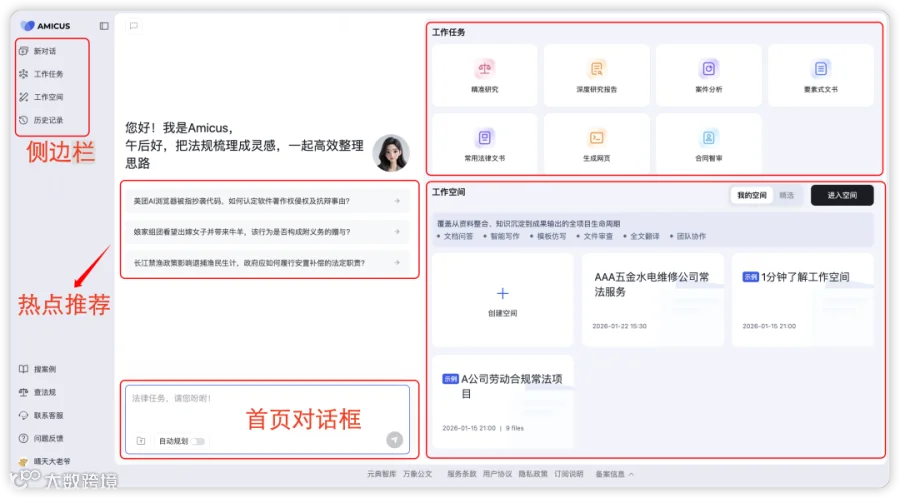This screenshot has height=498, width=900.
Task: Open AAA五金水电维修公司常法服务 space card
Action: click(x=653, y=299)
